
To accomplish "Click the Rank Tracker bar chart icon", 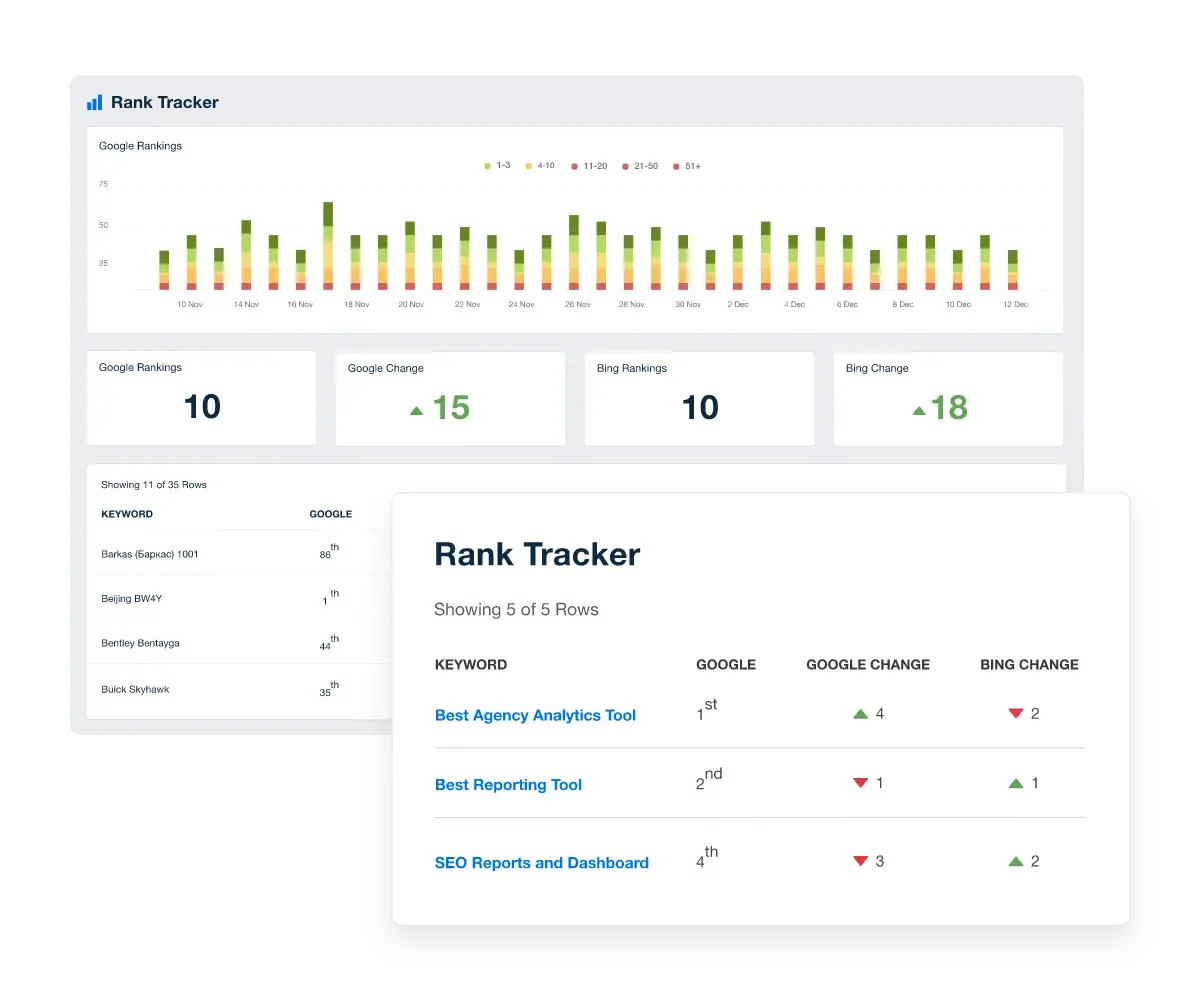I will point(95,101).
